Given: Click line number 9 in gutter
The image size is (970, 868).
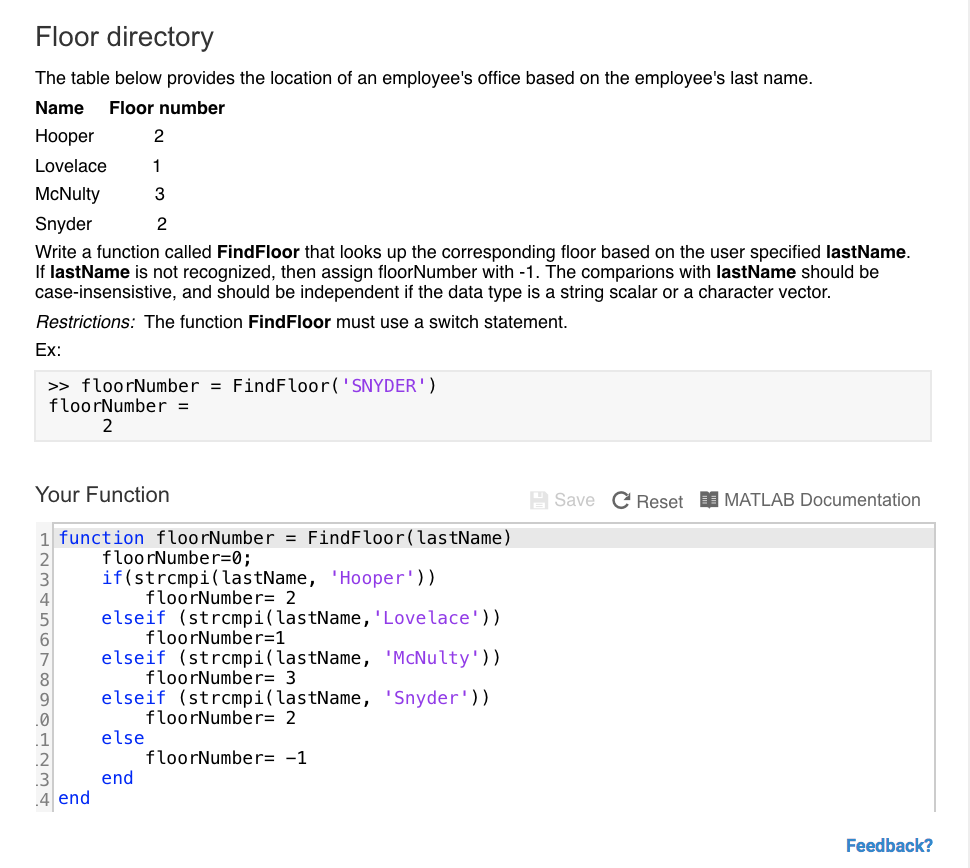Looking at the screenshot, I should pos(45,699).
